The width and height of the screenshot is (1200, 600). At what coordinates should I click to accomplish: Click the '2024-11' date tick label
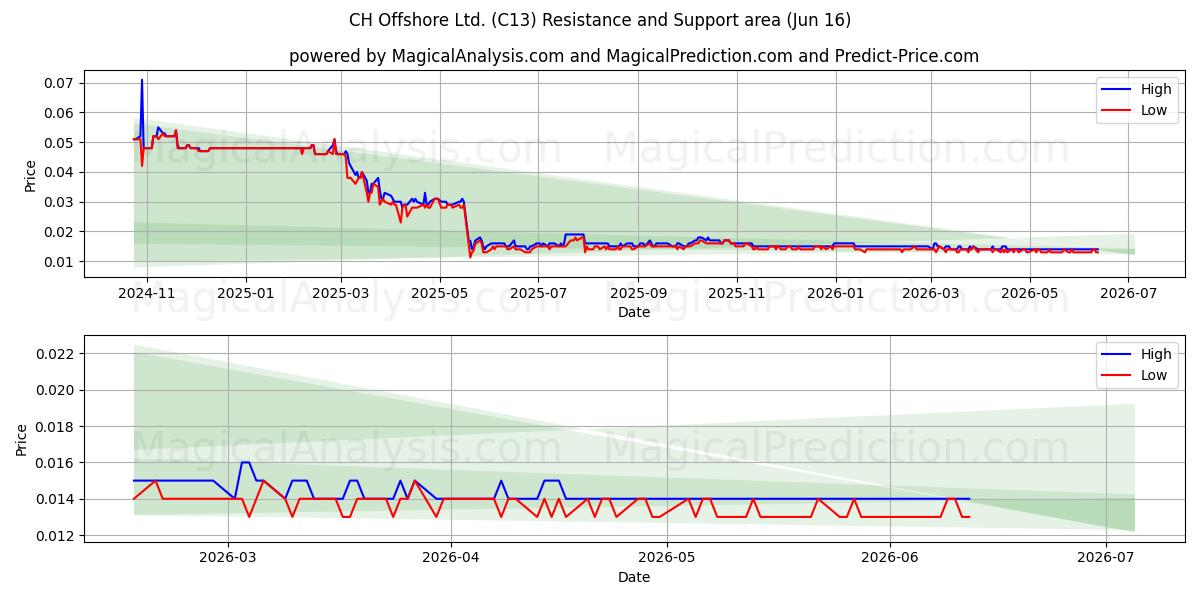(x=147, y=293)
